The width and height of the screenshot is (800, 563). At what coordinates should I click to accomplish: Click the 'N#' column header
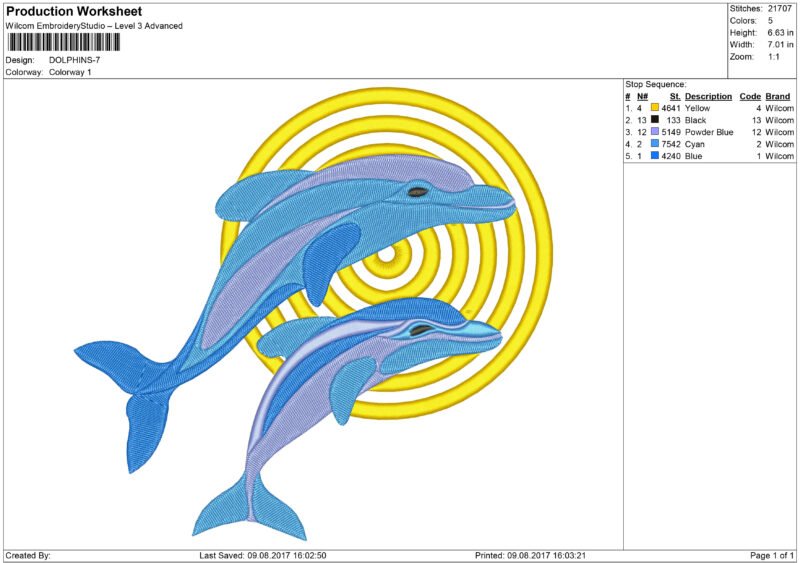642,96
